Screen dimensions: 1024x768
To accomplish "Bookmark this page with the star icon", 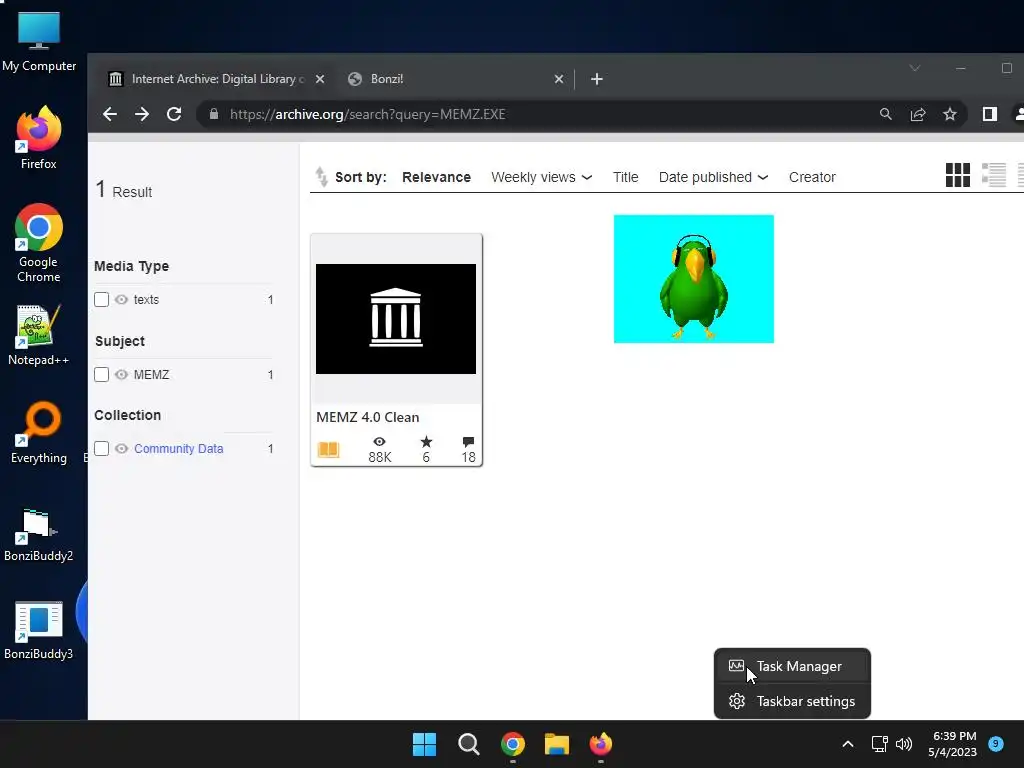I will (950, 114).
